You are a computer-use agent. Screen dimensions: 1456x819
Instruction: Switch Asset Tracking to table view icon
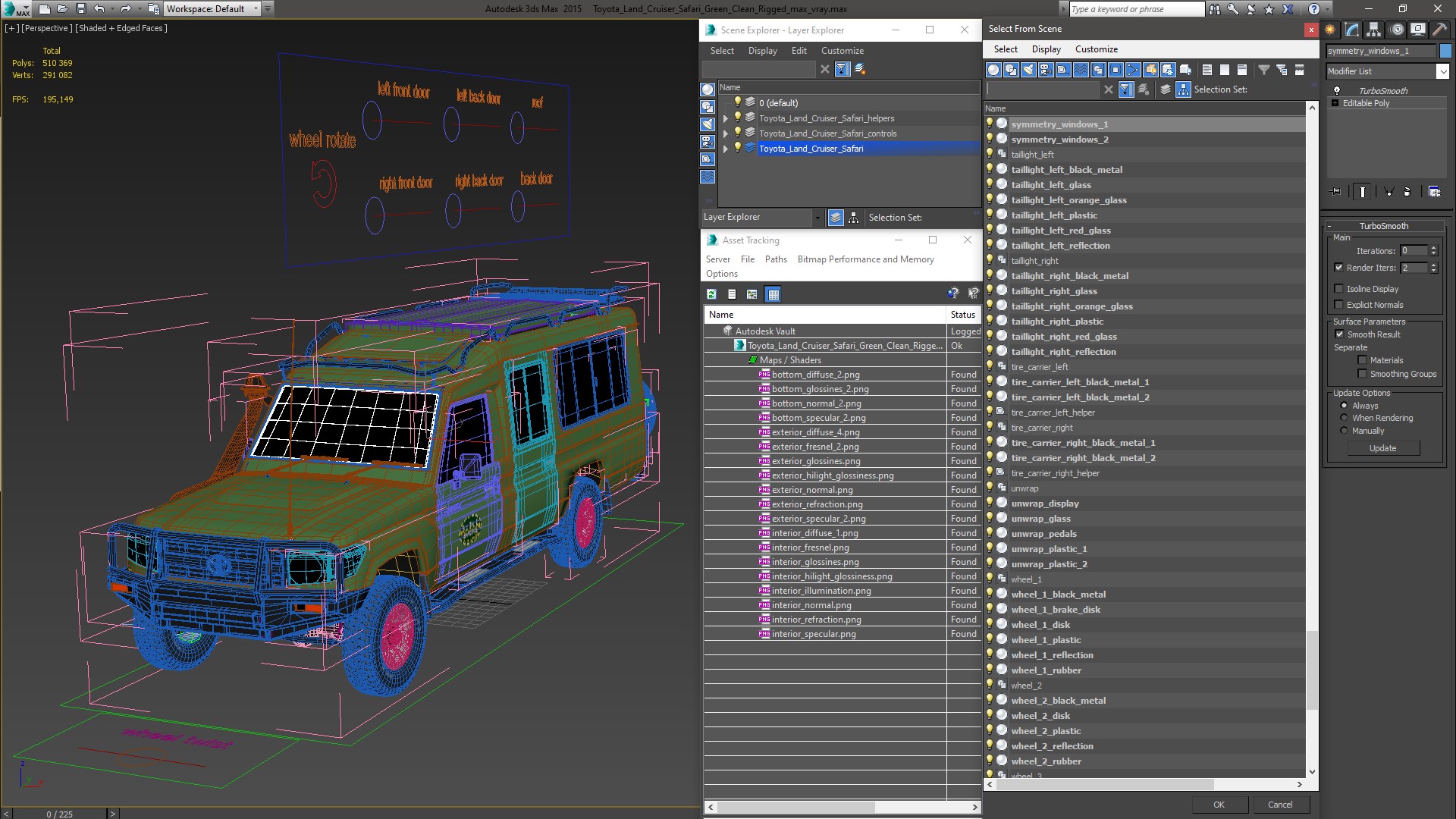(773, 294)
